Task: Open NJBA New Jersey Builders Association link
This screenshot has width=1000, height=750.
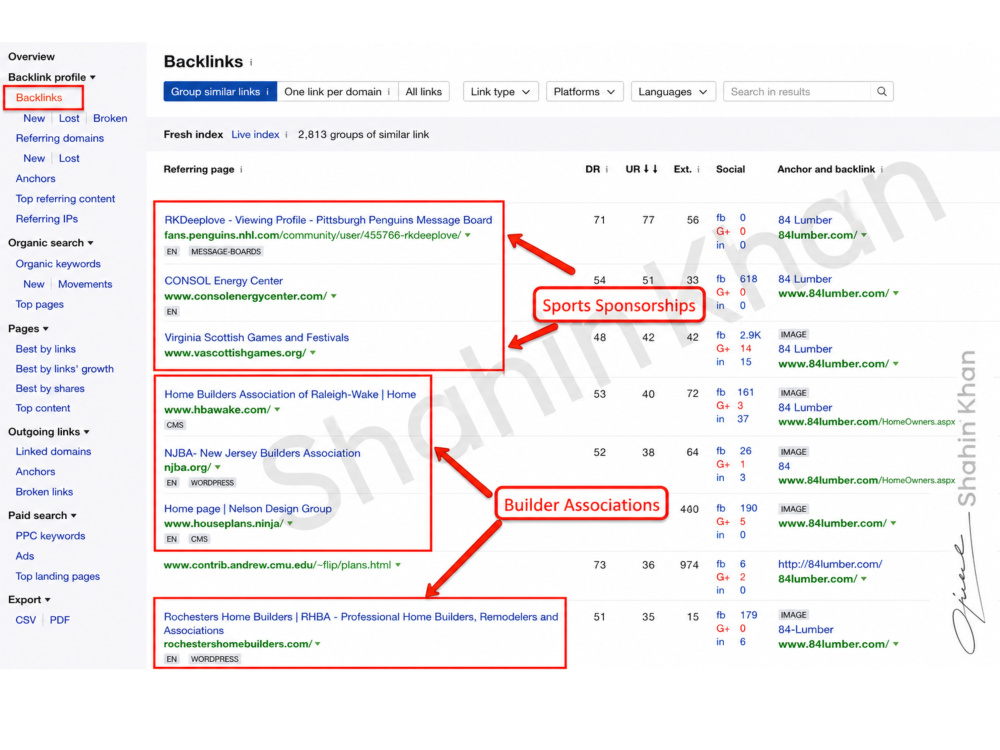Action: point(262,453)
